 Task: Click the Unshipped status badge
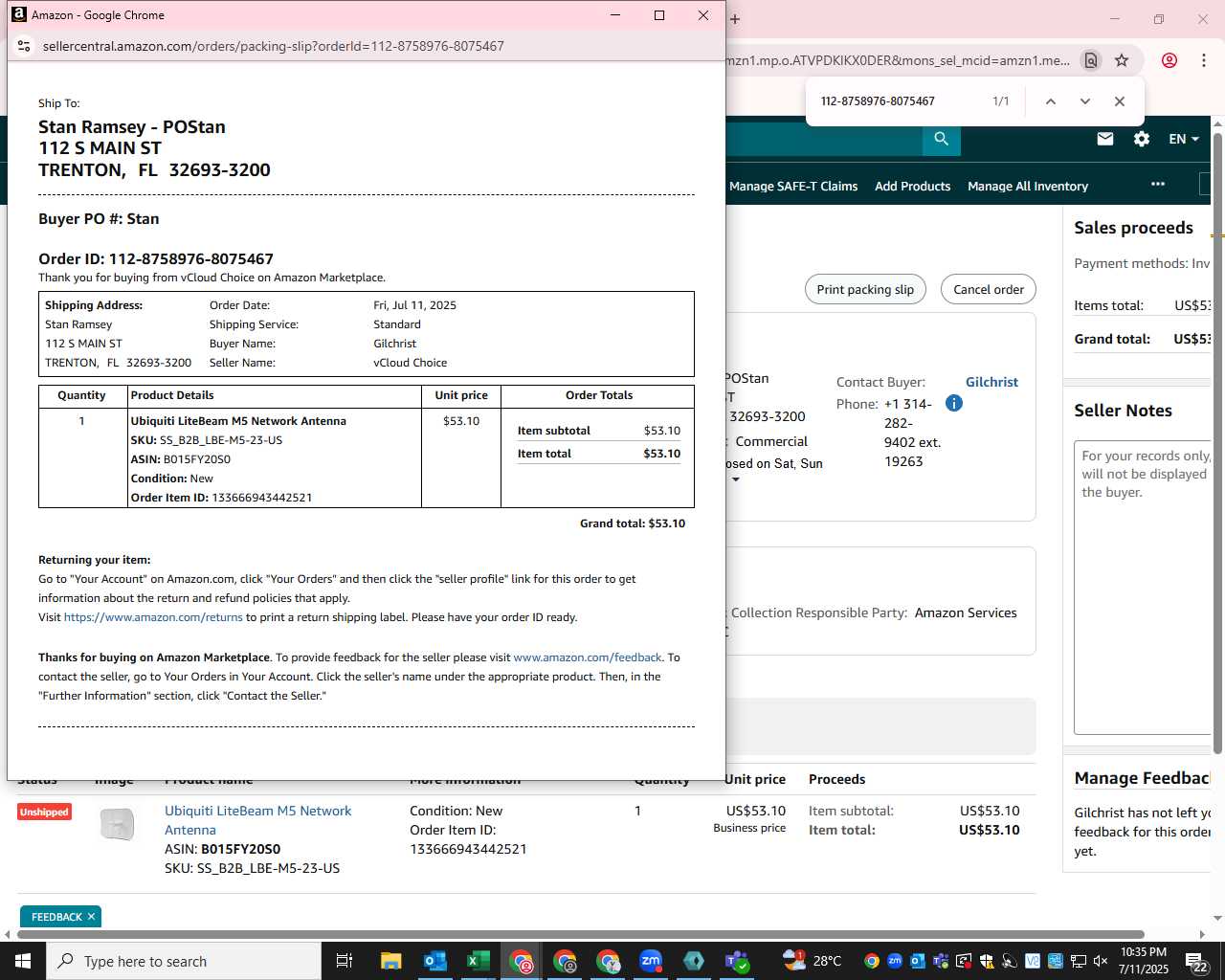(x=44, y=812)
